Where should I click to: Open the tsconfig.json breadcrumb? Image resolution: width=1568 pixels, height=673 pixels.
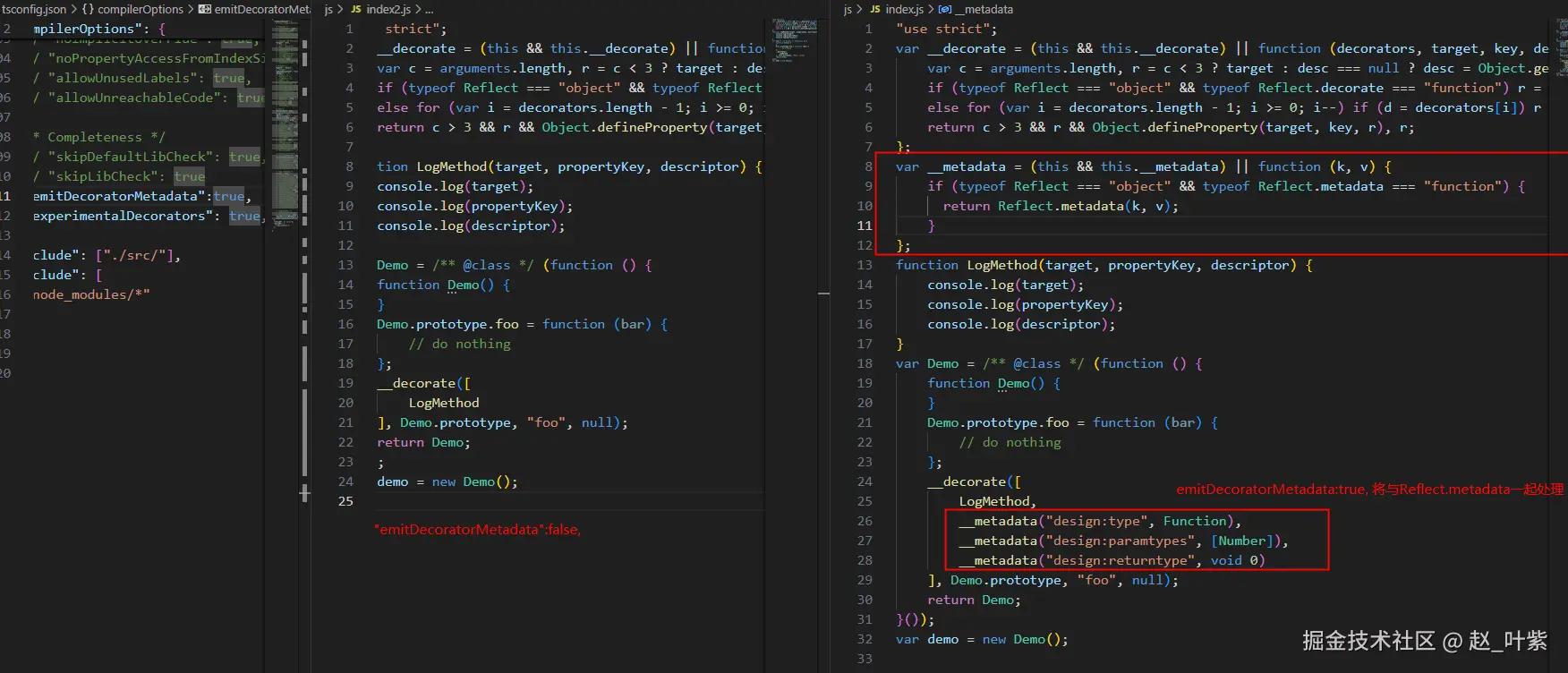[x=34, y=9]
